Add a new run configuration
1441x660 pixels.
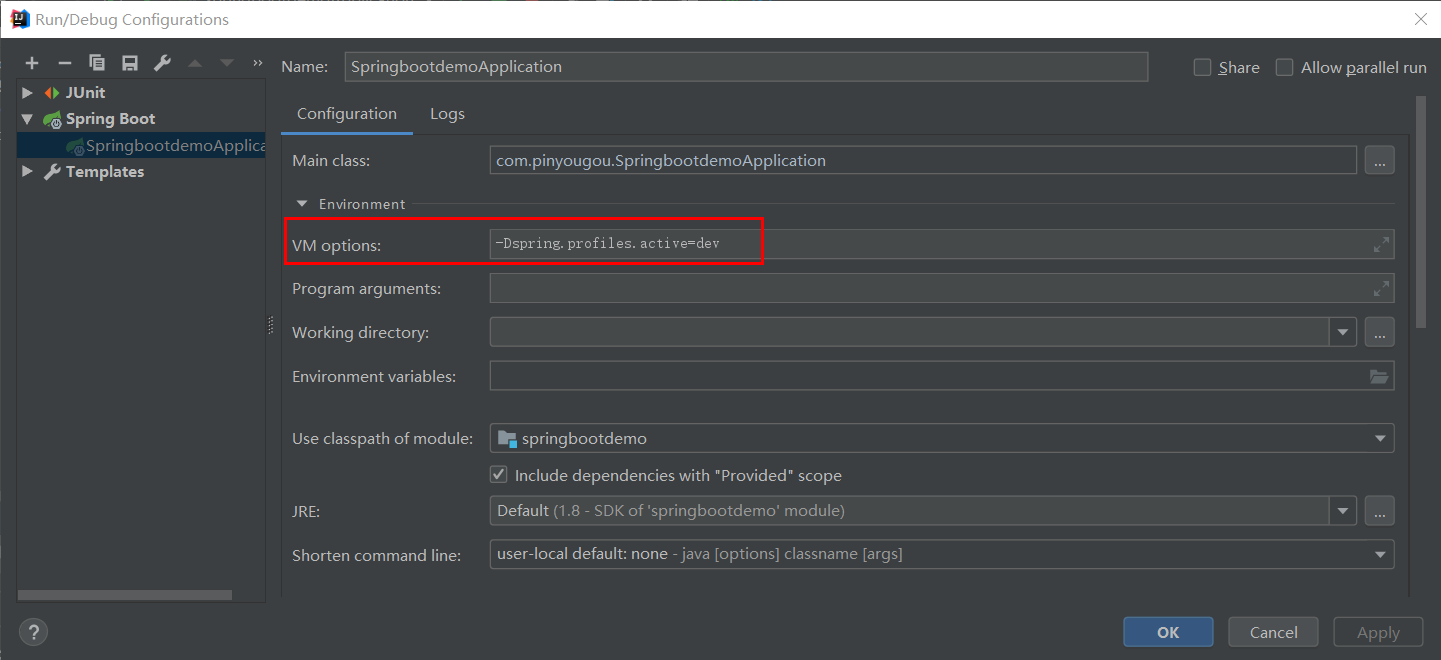(32, 63)
